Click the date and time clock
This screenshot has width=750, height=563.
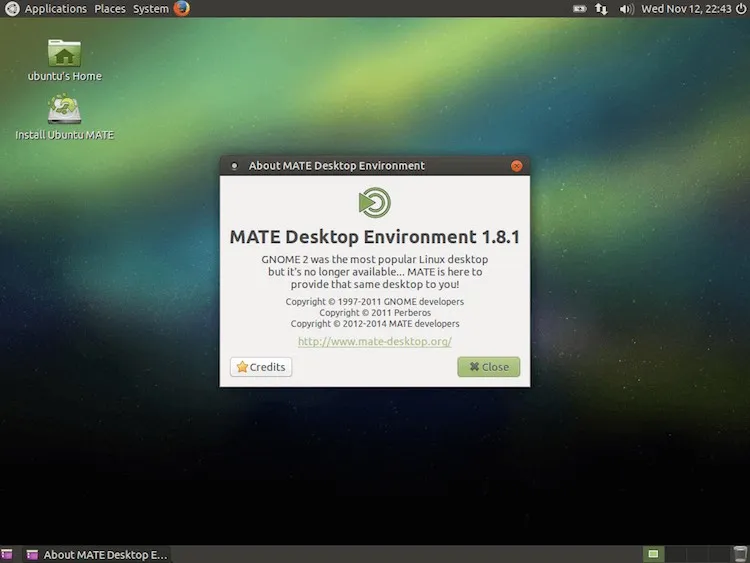[684, 9]
